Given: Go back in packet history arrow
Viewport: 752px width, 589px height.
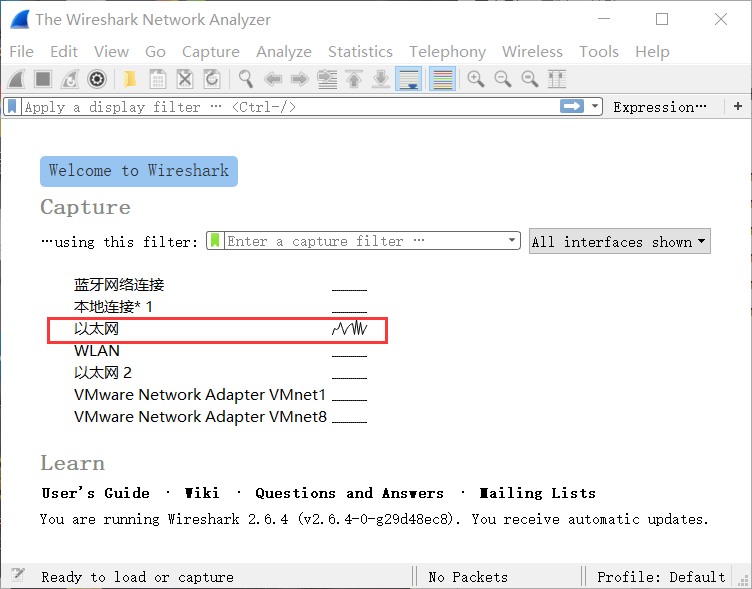Looking at the screenshot, I should [273, 79].
